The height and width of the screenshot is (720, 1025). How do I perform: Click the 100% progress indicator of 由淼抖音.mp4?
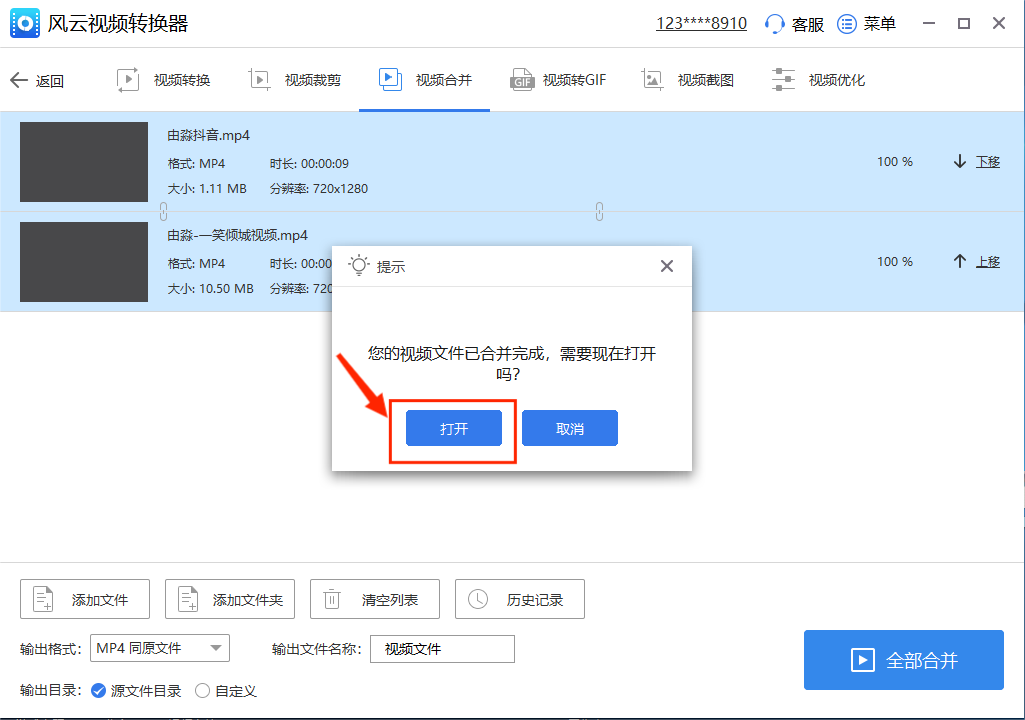895,161
